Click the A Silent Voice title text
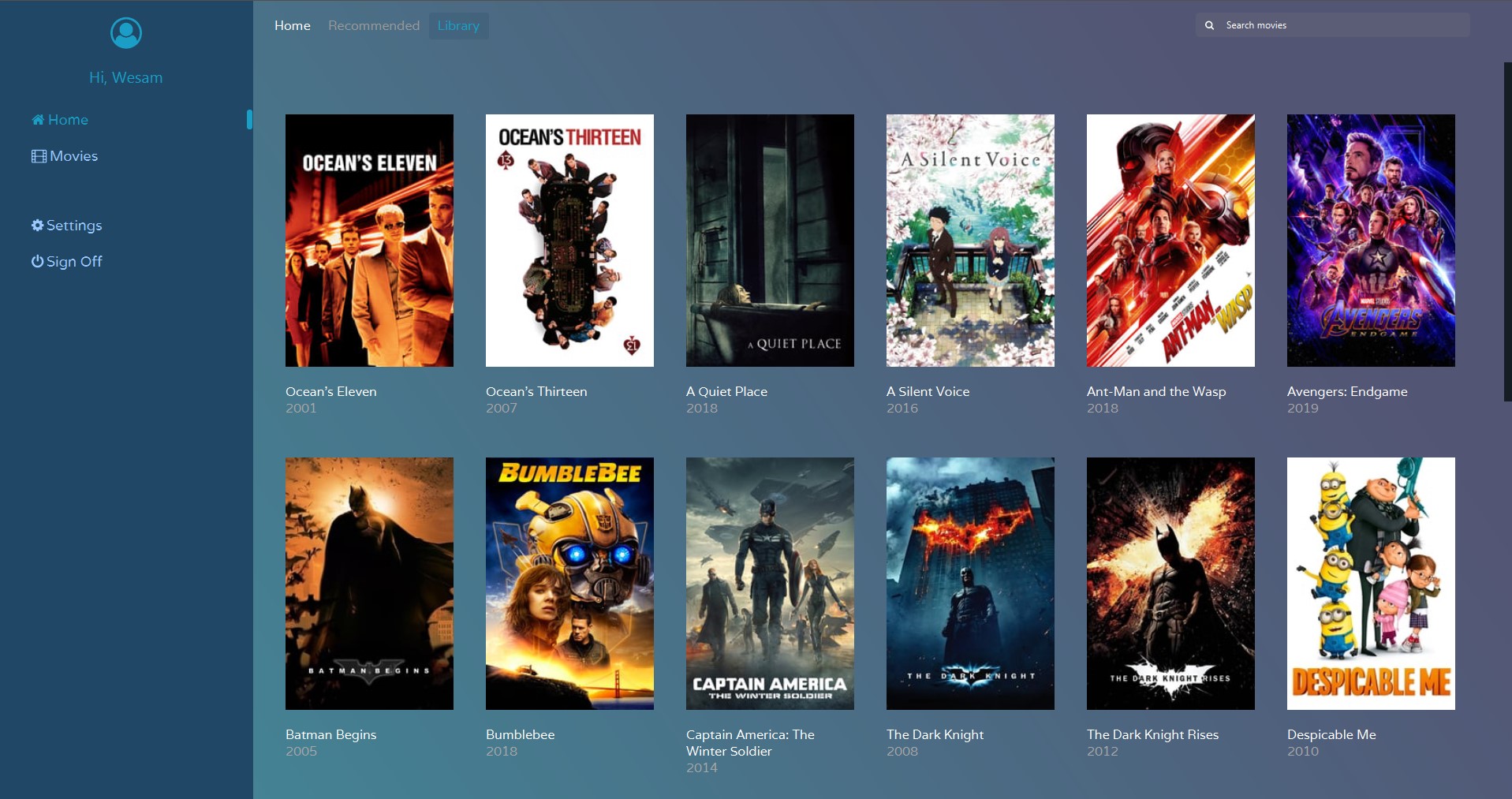This screenshot has width=1512, height=799. coord(928,391)
